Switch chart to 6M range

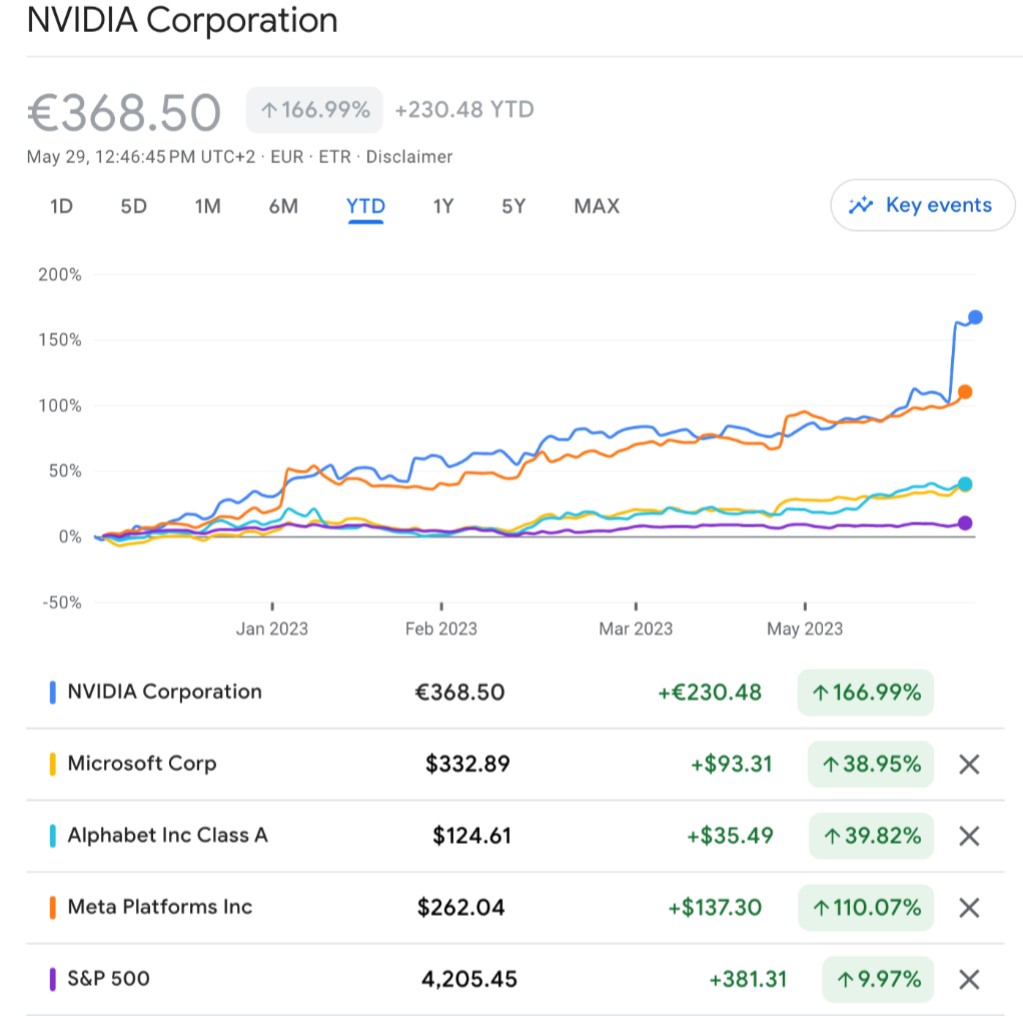pyautogui.click(x=283, y=206)
